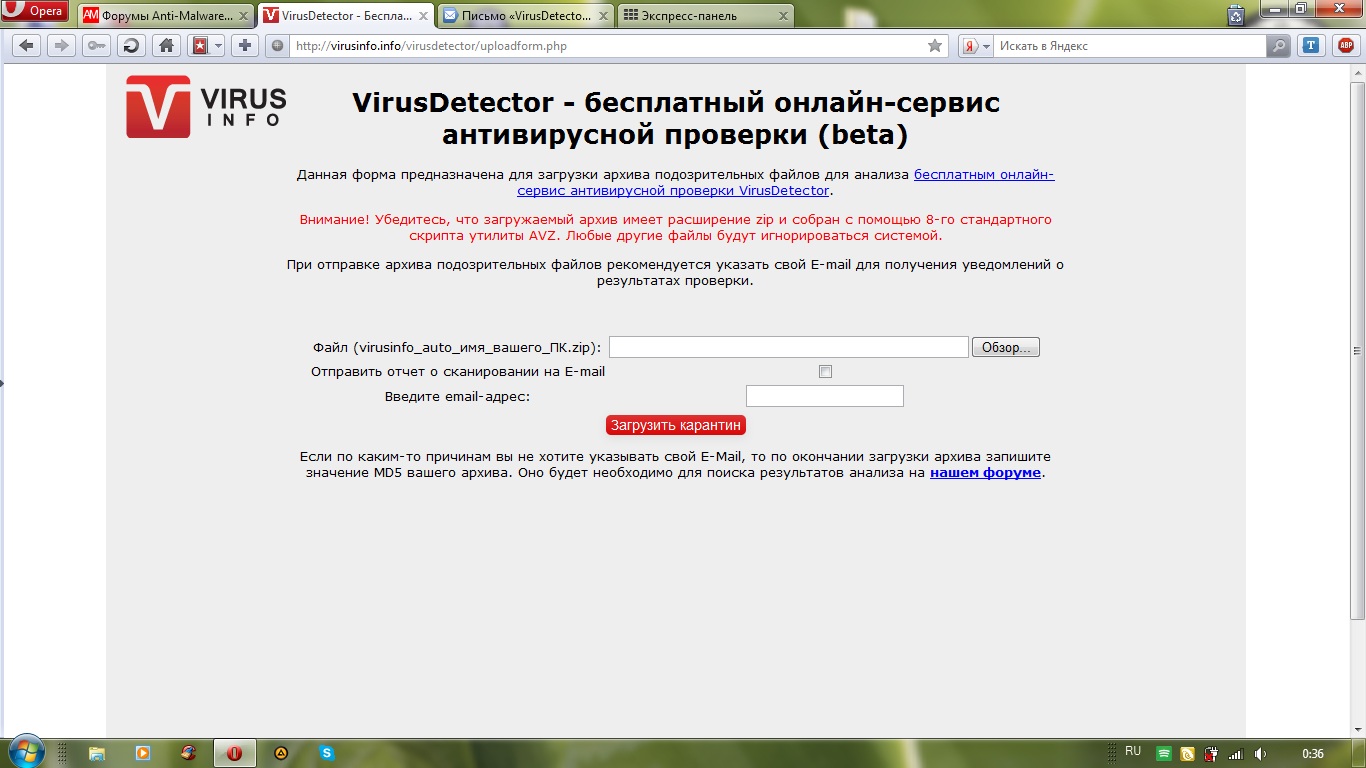Close the VirusDetector tab
This screenshot has height=768, width=1366.
point(422,16)
